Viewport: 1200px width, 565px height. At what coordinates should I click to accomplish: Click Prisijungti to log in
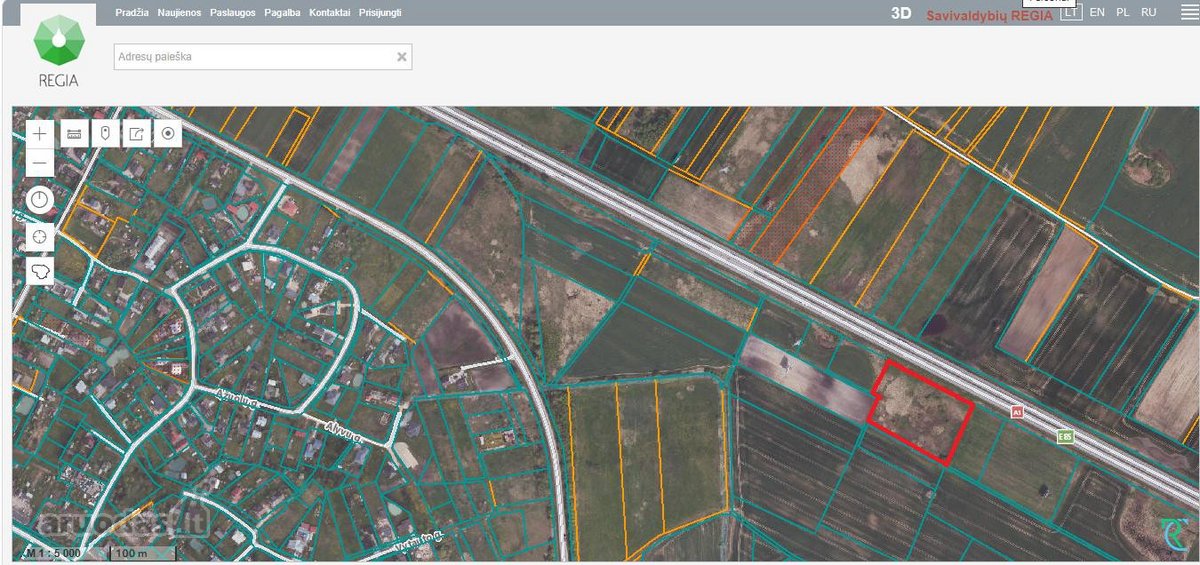(382, 13)
